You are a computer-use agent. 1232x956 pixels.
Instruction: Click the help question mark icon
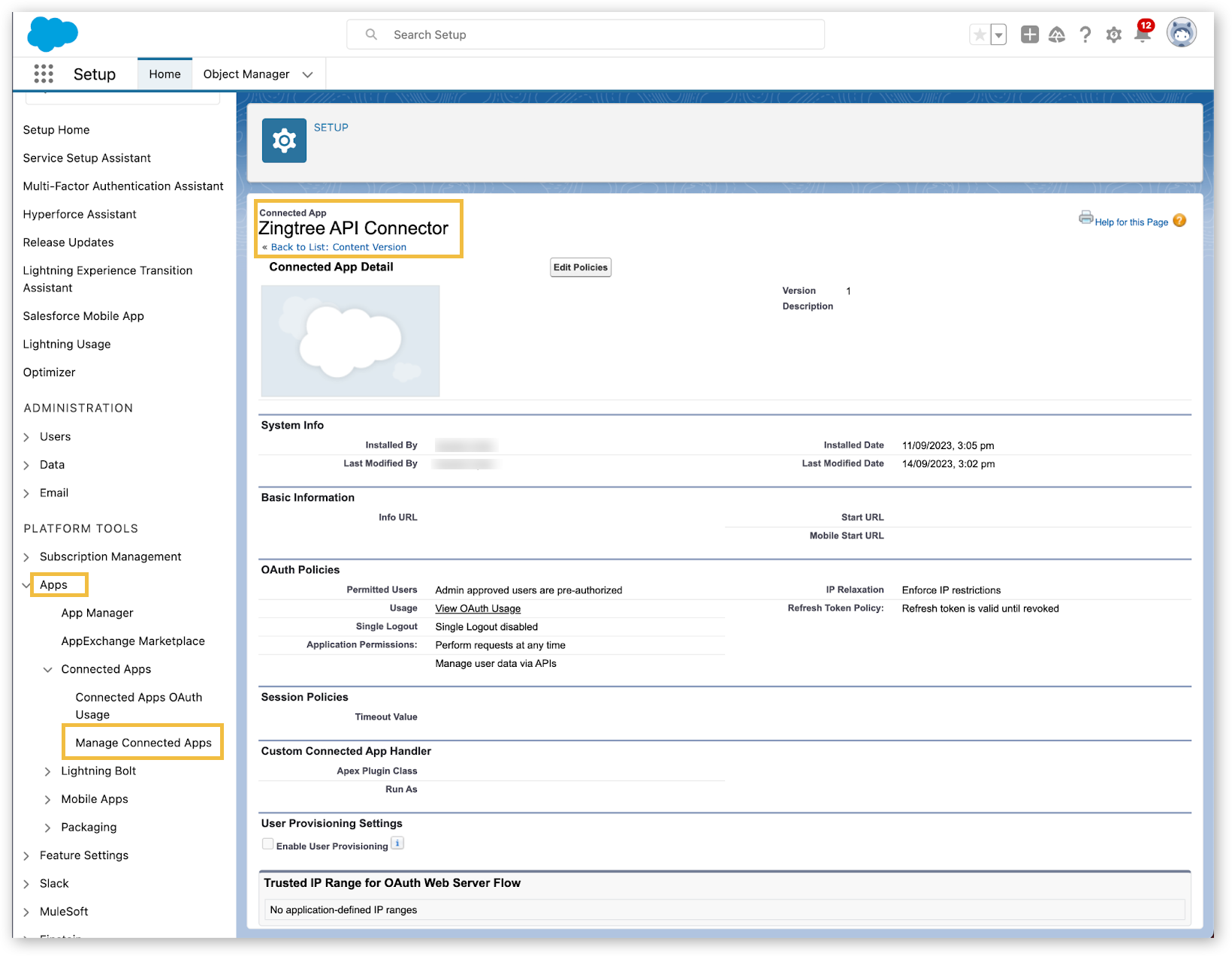(1085, 35)
